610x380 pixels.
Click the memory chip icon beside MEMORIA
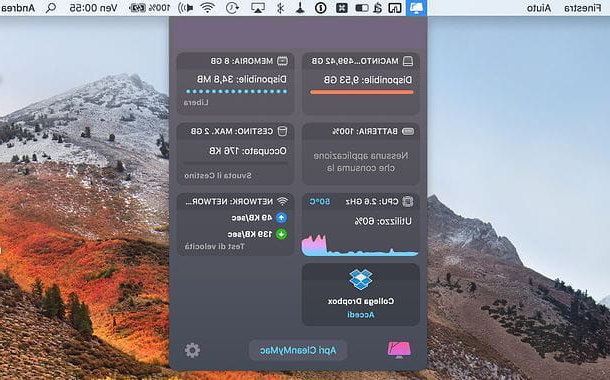(282, 61)
